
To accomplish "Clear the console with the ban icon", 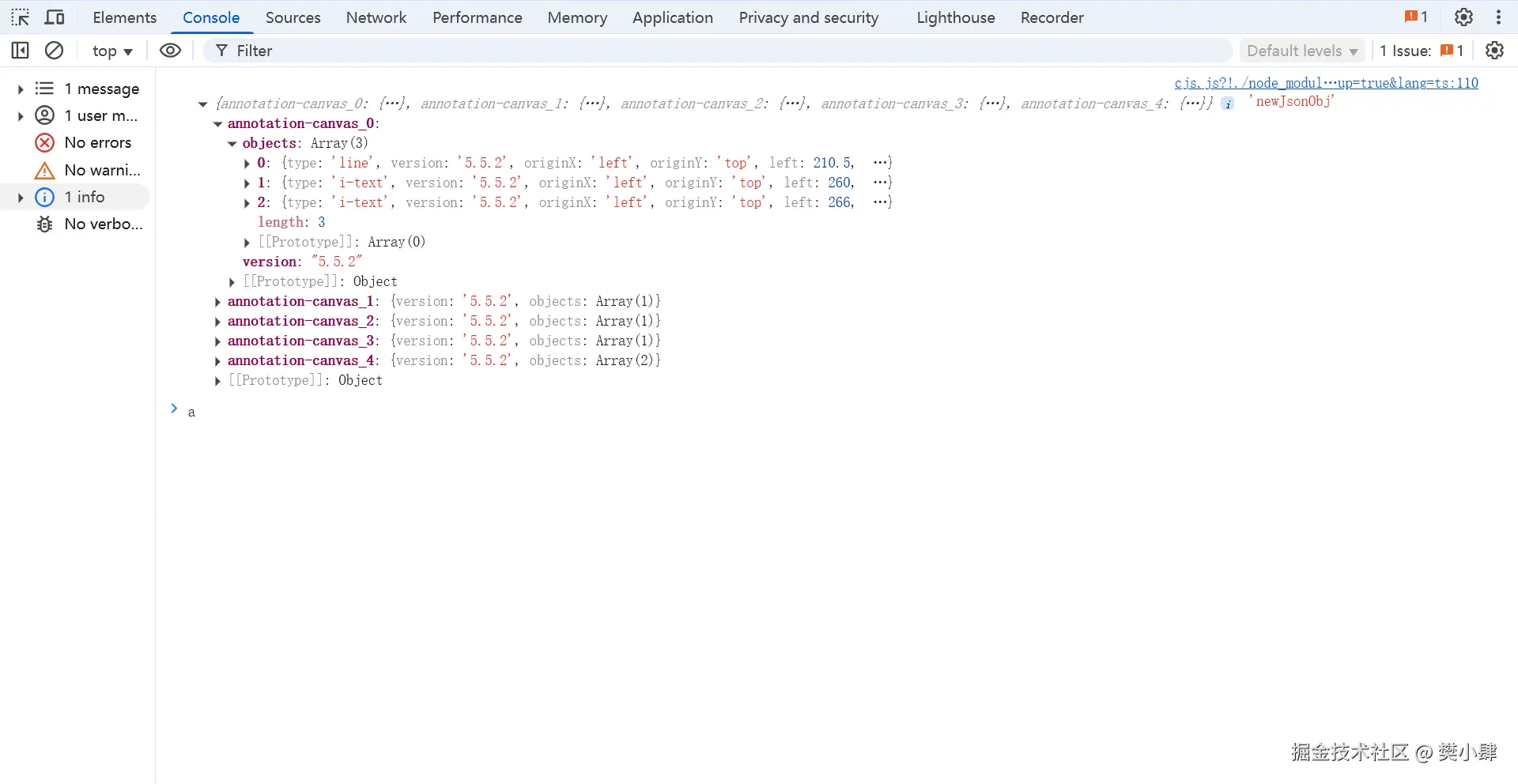I will 54,51.
